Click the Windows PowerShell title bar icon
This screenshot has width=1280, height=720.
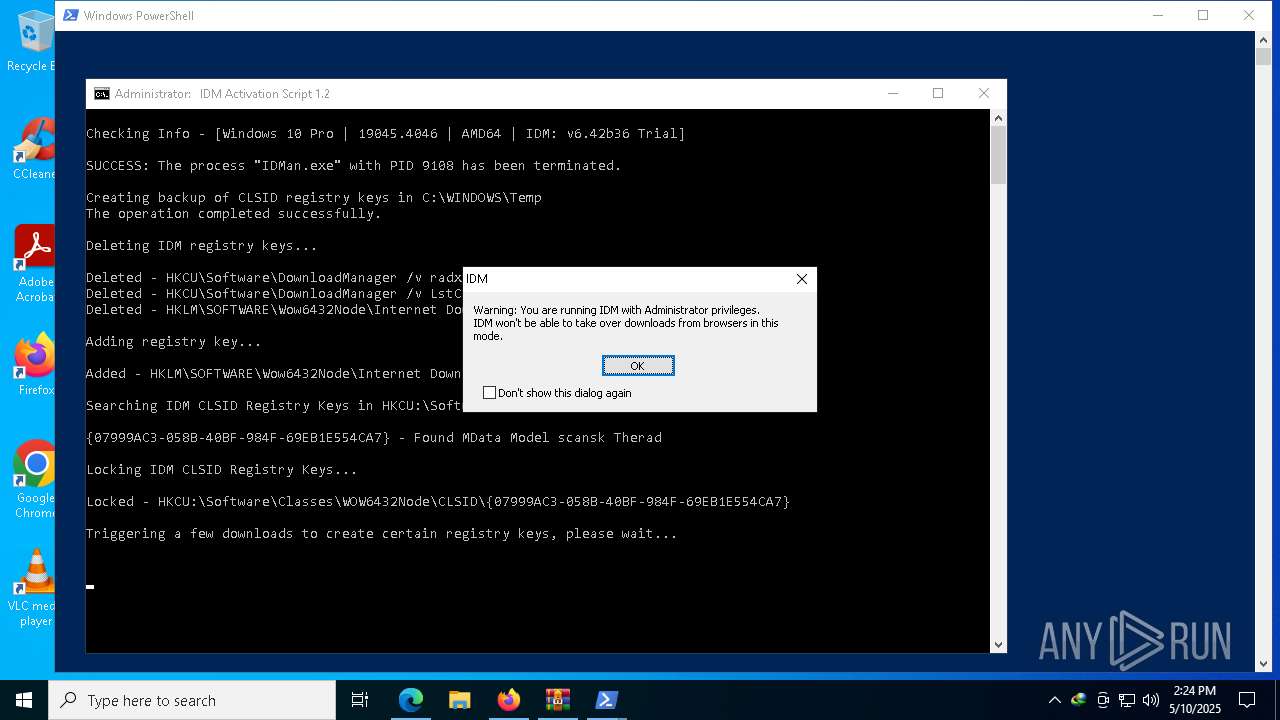(71, 15)
